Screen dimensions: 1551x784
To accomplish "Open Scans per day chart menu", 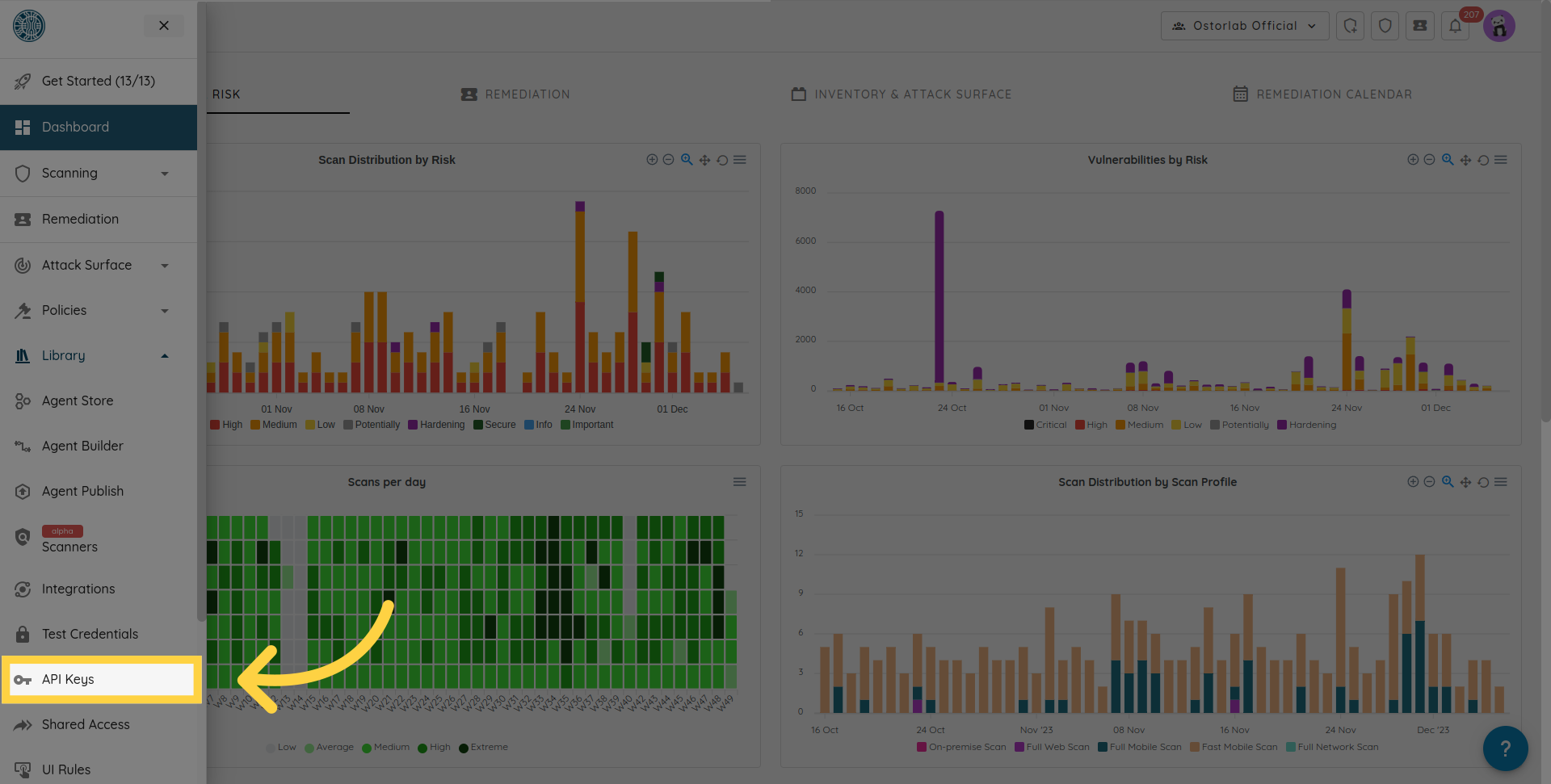I will click(739, 482).
